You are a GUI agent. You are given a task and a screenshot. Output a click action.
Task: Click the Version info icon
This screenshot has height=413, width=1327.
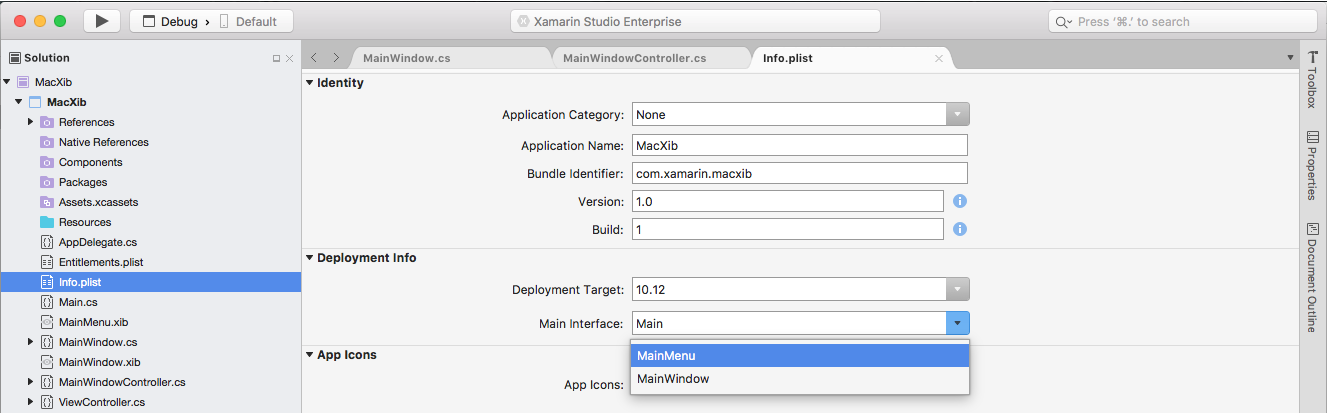pos(959,201)
